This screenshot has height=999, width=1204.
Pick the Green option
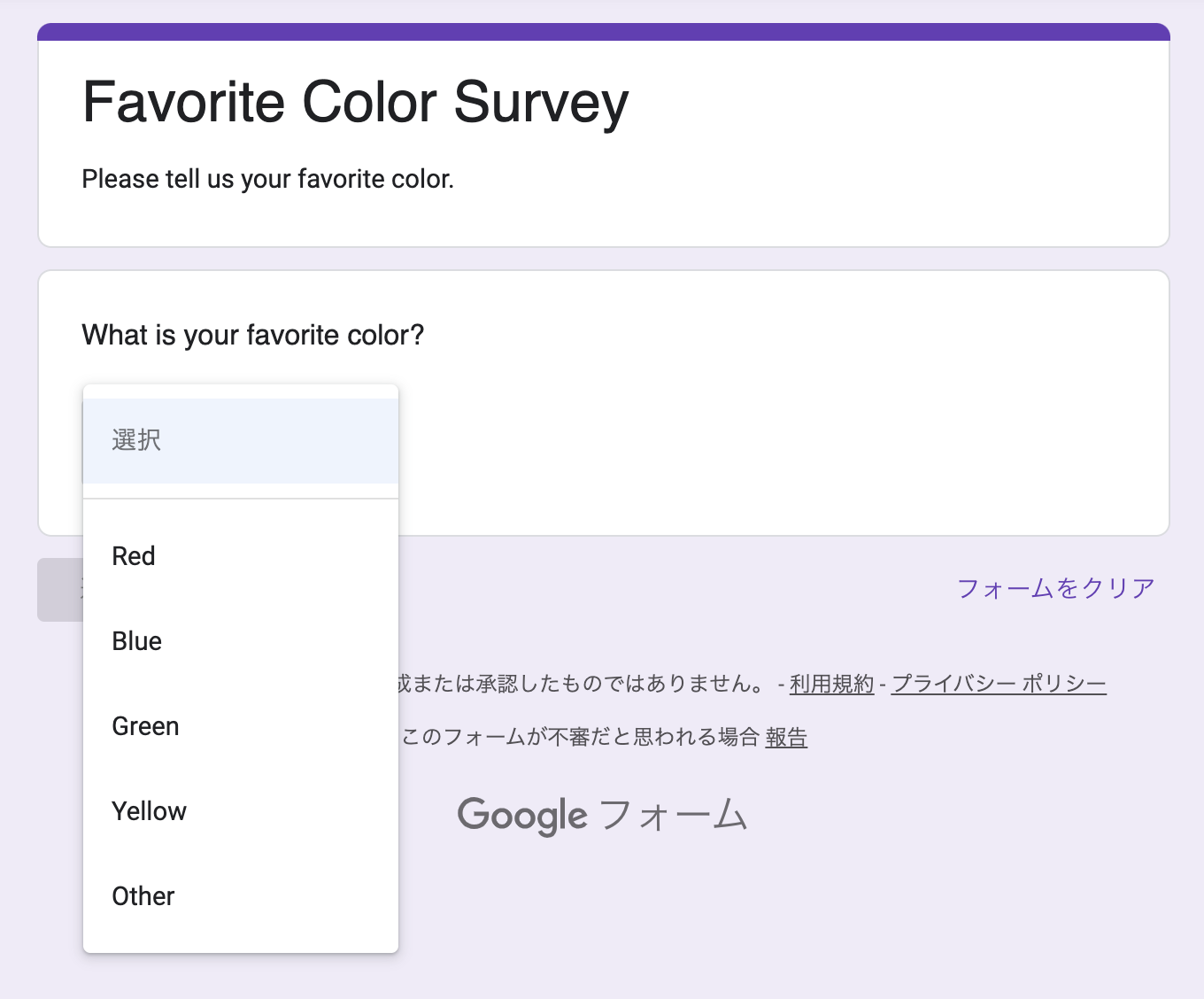pyautogui.click(x=145, y=726)
